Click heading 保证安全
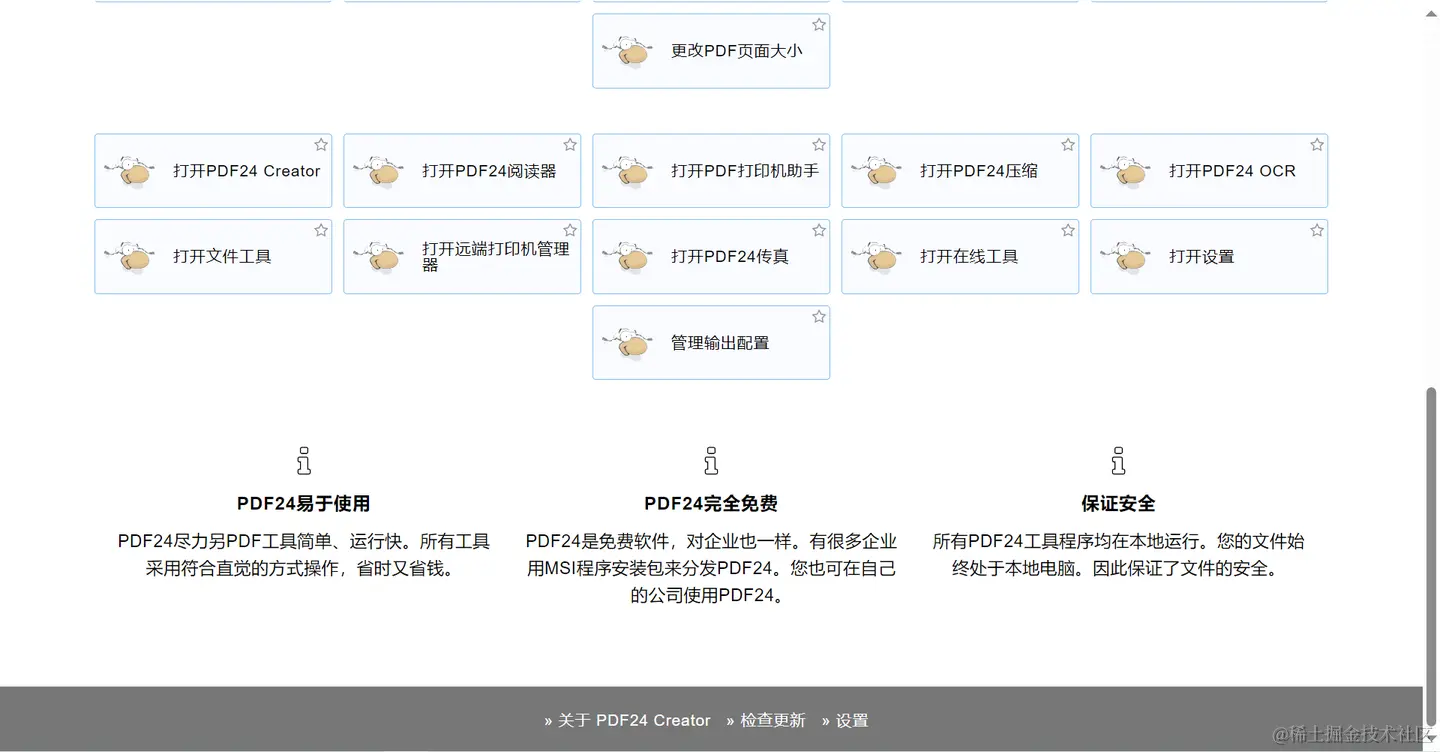 [x=1118, y=504]
